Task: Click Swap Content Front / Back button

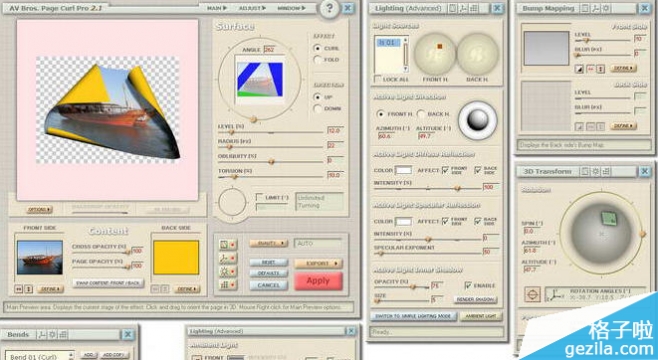Action: [x=108, y=283]
